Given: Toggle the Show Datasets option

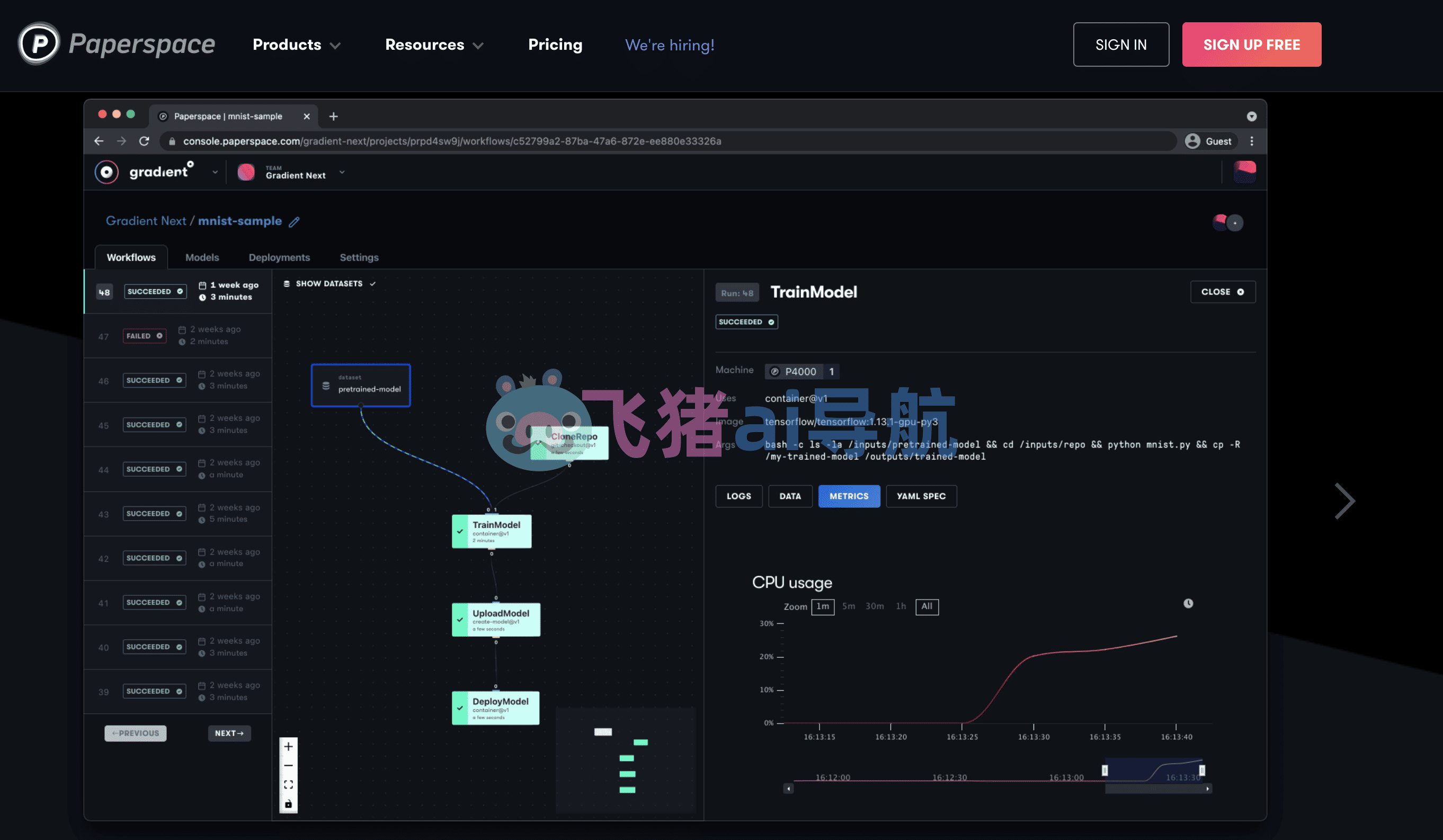Looking at the screenshot, I should click(329, 283).
